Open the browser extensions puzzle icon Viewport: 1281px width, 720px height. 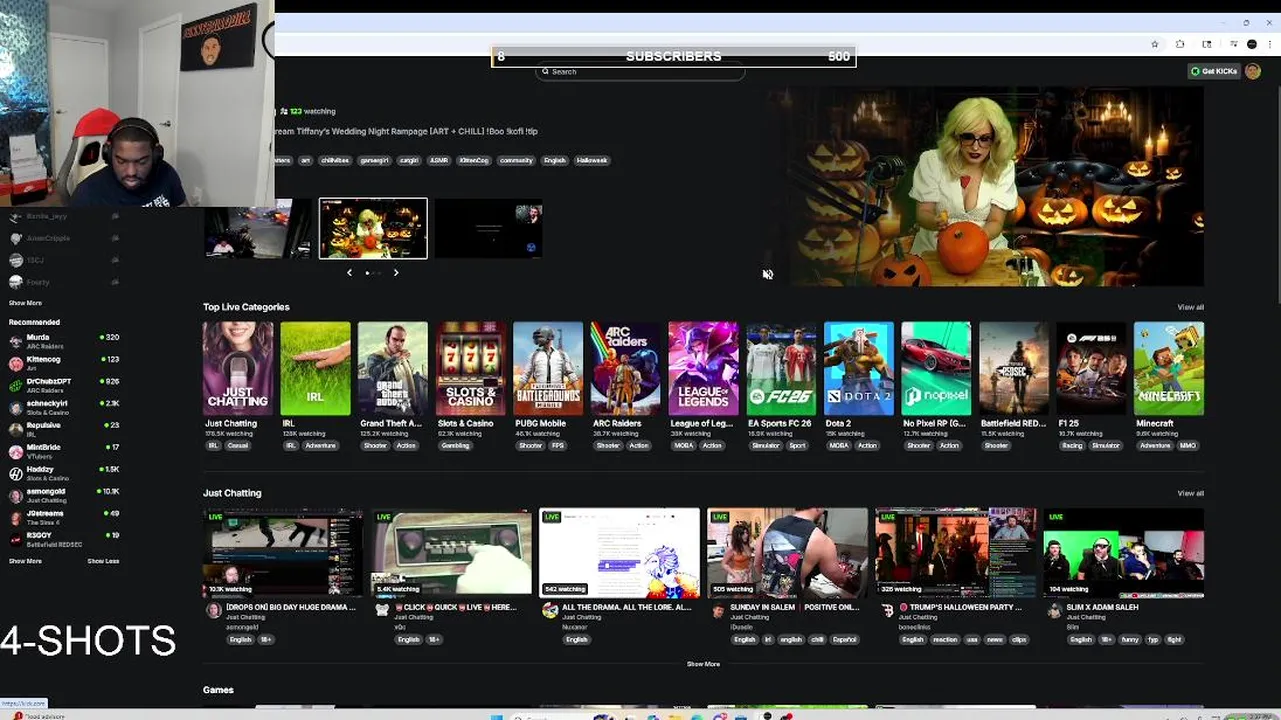click(x=1180, y=44)
